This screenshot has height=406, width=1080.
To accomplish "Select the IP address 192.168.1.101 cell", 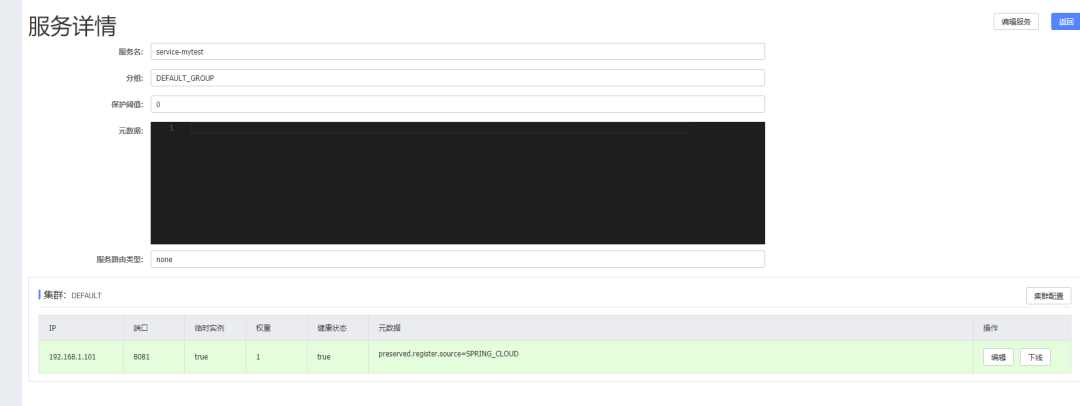I will (x=73, y=357).
